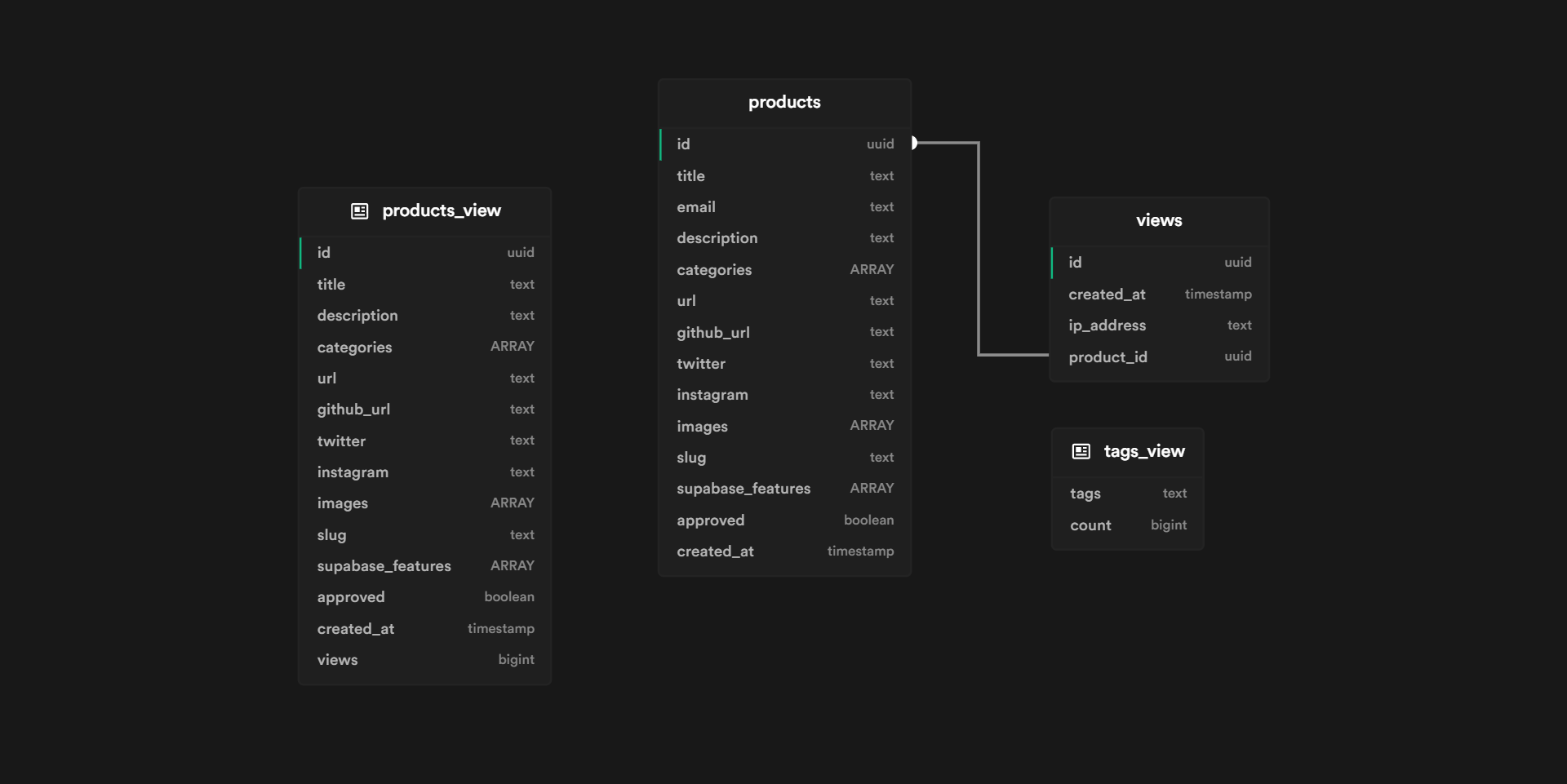Select "url" column in products table

tap(784, 301)
